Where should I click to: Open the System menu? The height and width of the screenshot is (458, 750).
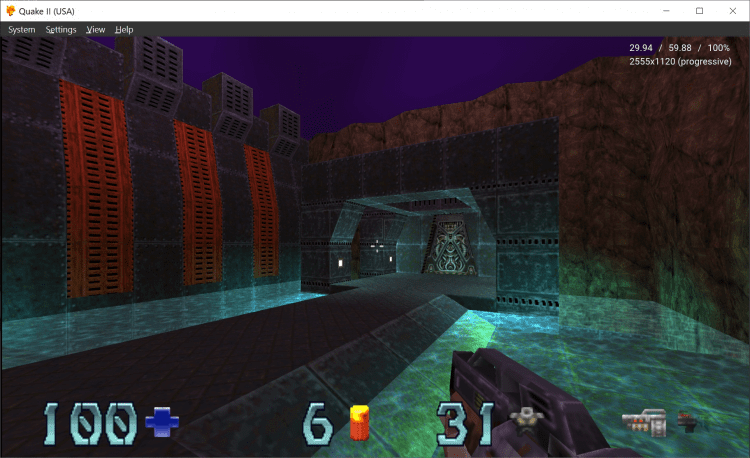[22, 30]
